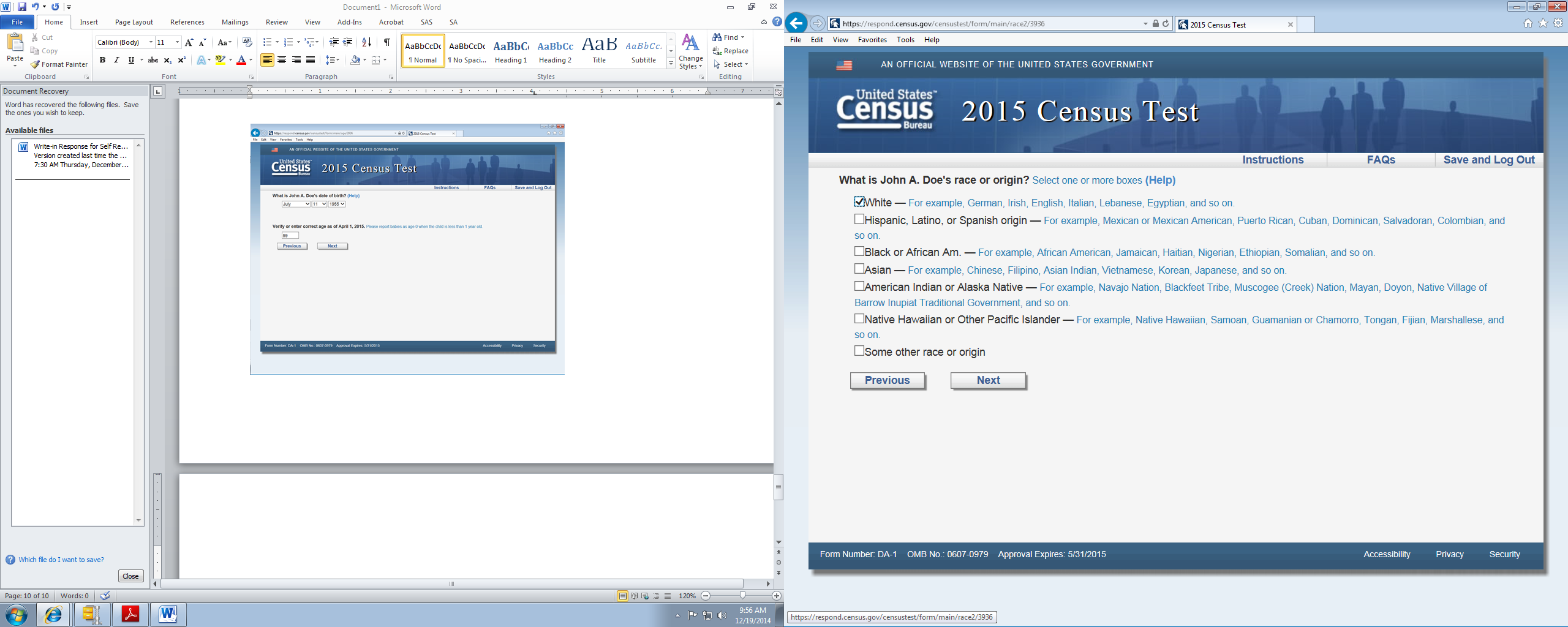
Task: Align text right in Word
Action: pos(296,60)
